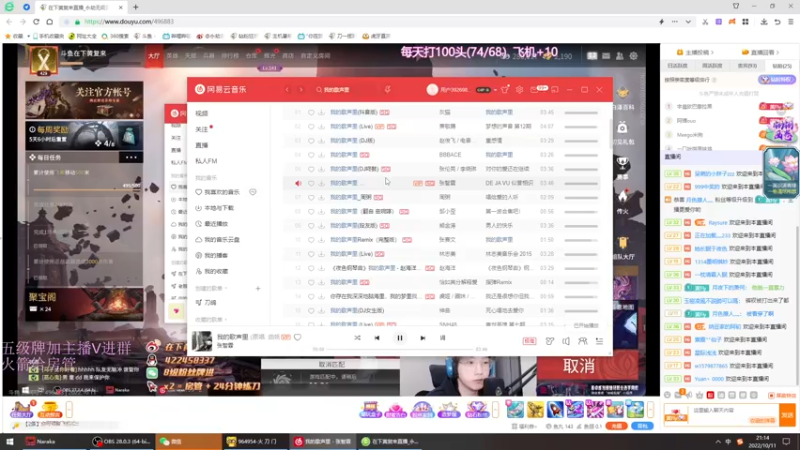Viewport: 800px width, 450px height.
Task: Open NetEase Music settings gear
Action: 519,90
